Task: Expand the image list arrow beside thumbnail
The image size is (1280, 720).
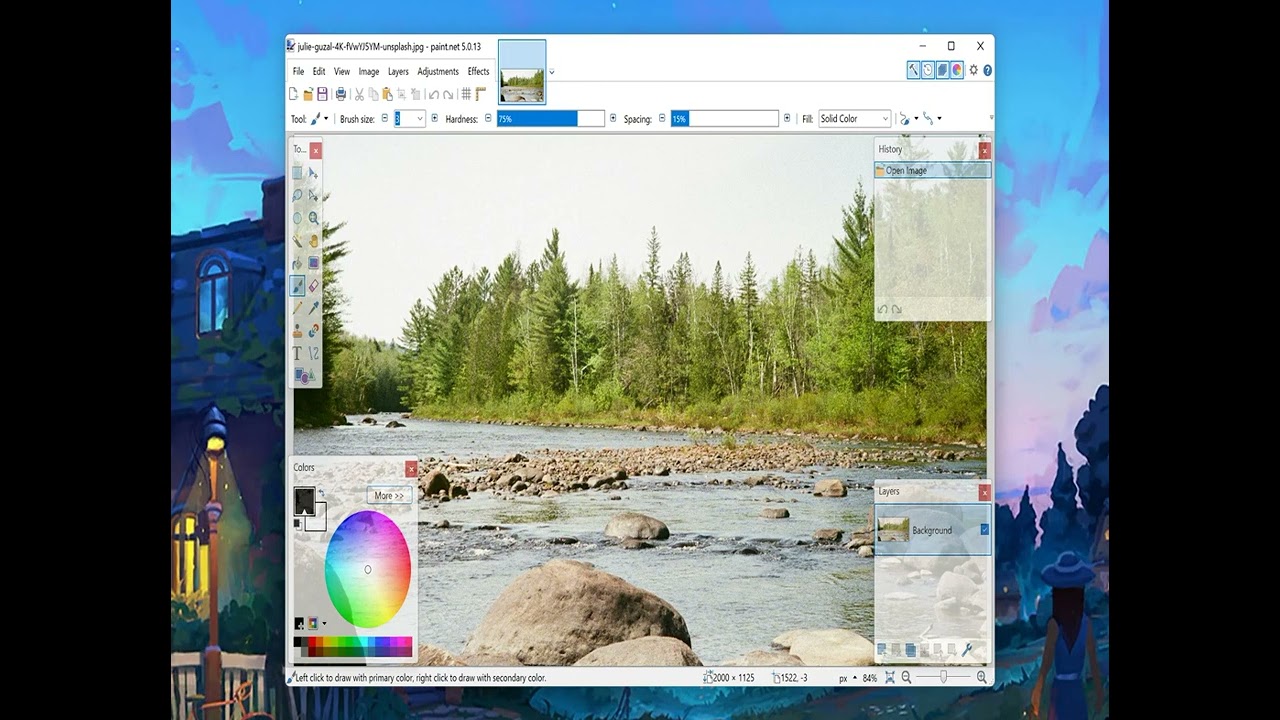Action: pyautogui.click(x=551, y=72)
